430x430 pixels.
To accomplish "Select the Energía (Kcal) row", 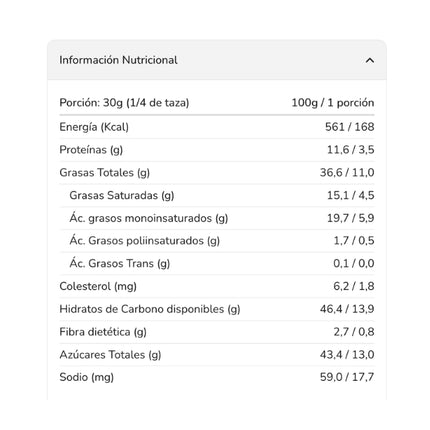I will tap(217, 127).
